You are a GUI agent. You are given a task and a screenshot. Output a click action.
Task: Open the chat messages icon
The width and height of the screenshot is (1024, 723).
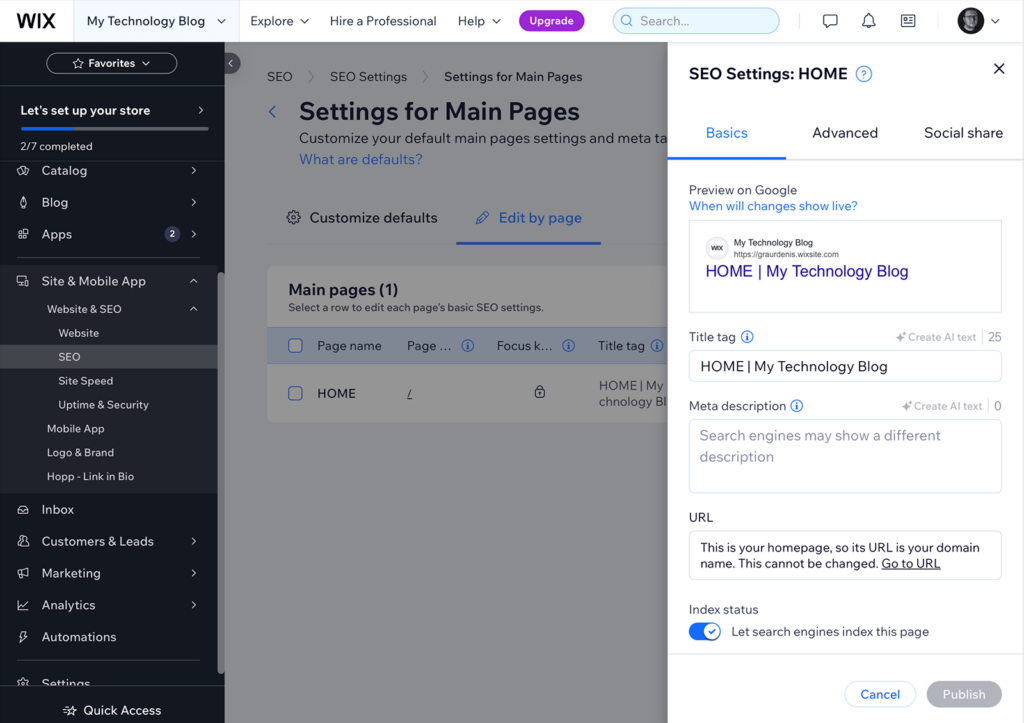point(829,21)
